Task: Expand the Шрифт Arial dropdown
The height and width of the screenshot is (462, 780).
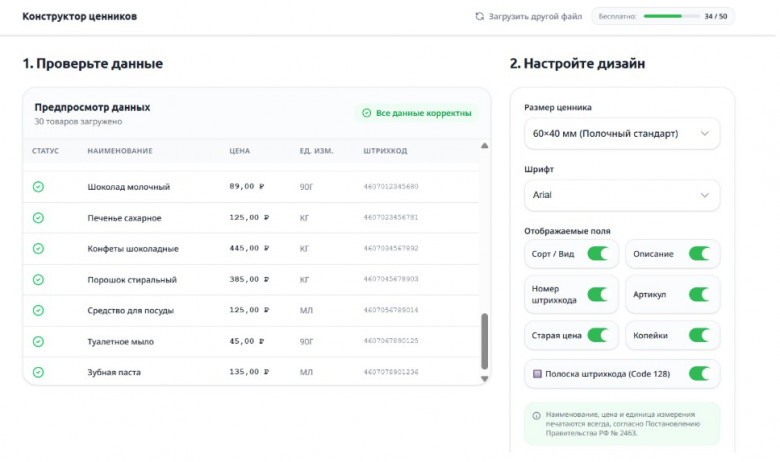Action: tap(622, 195)
